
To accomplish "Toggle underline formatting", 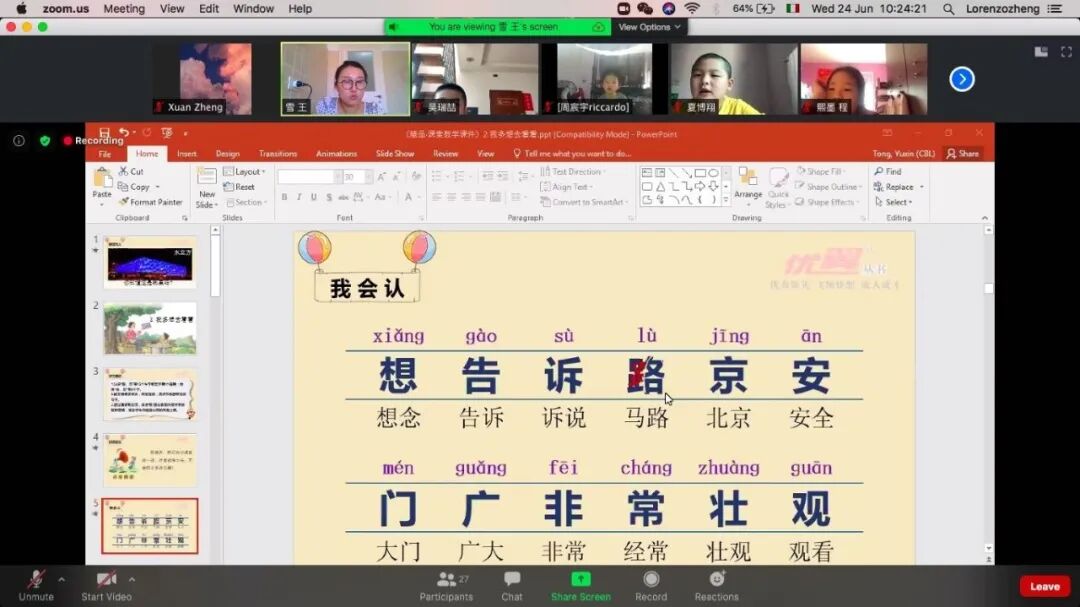I will [x=314, y=198].
